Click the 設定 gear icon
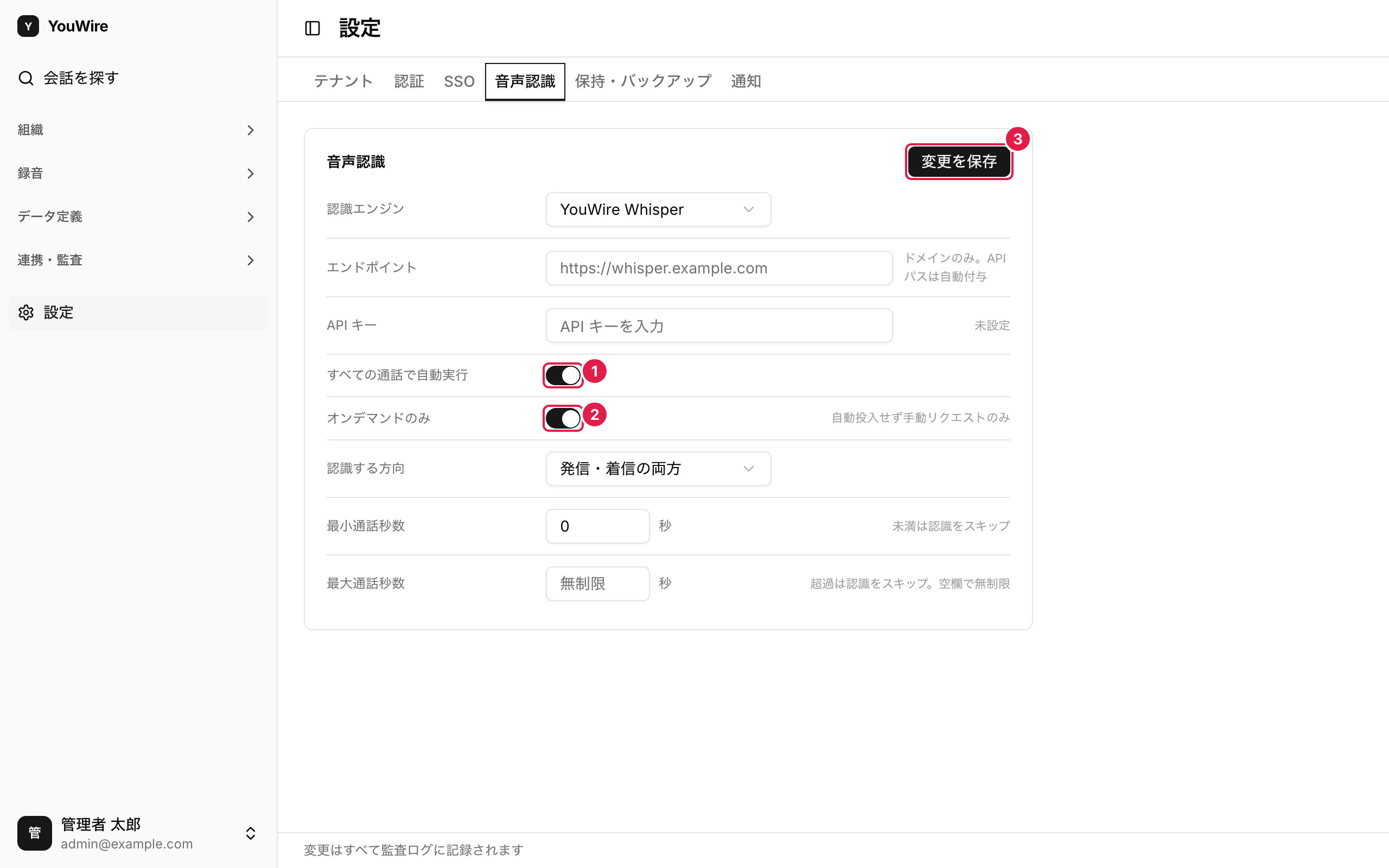The height and width of the screenshot is (868, 1389). coord(26,312)
